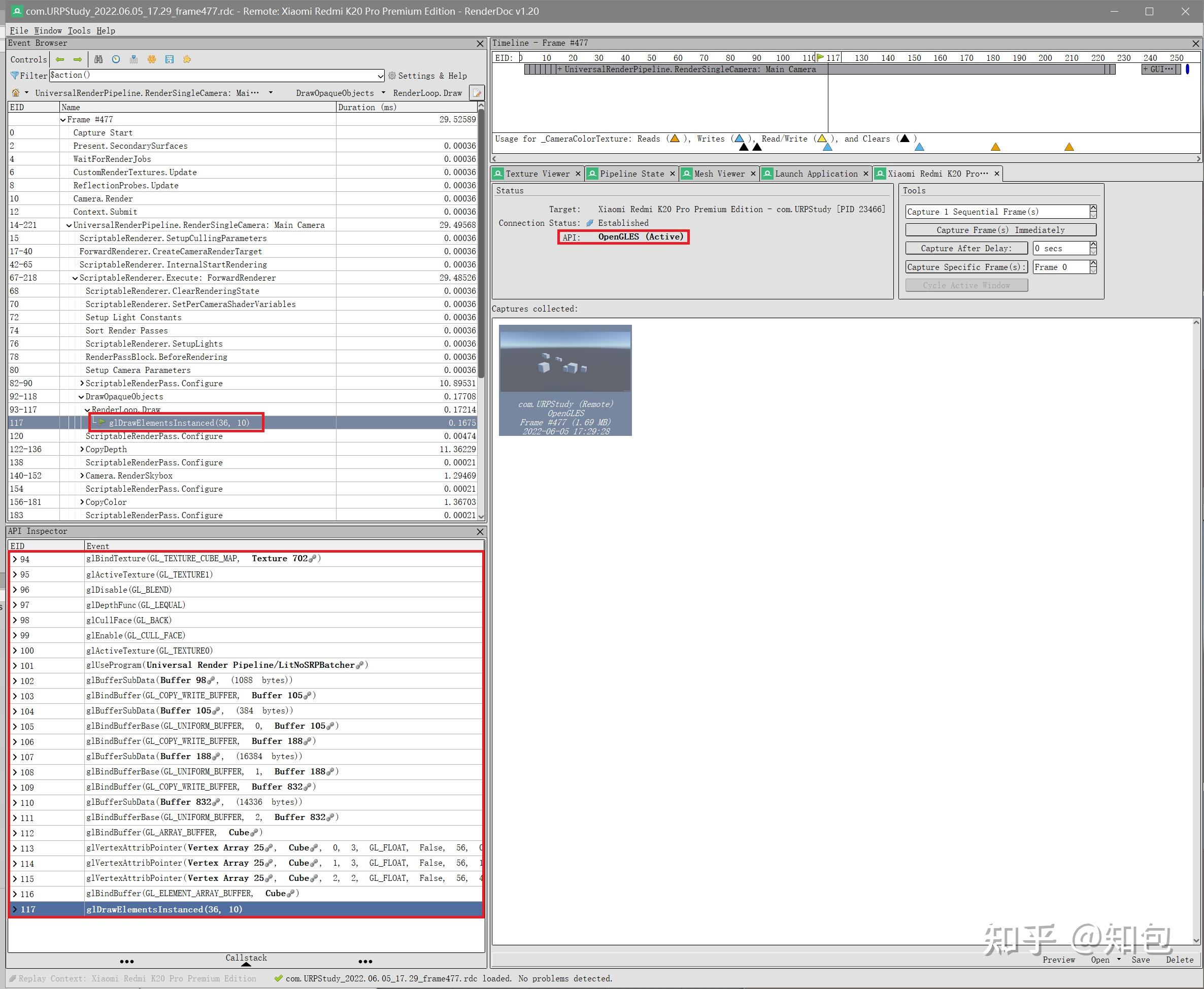The height and width of the screenshot is (989, 1204).
Task: Click the home icon in breadcrumb bar
Action: (x=16, y=93)
